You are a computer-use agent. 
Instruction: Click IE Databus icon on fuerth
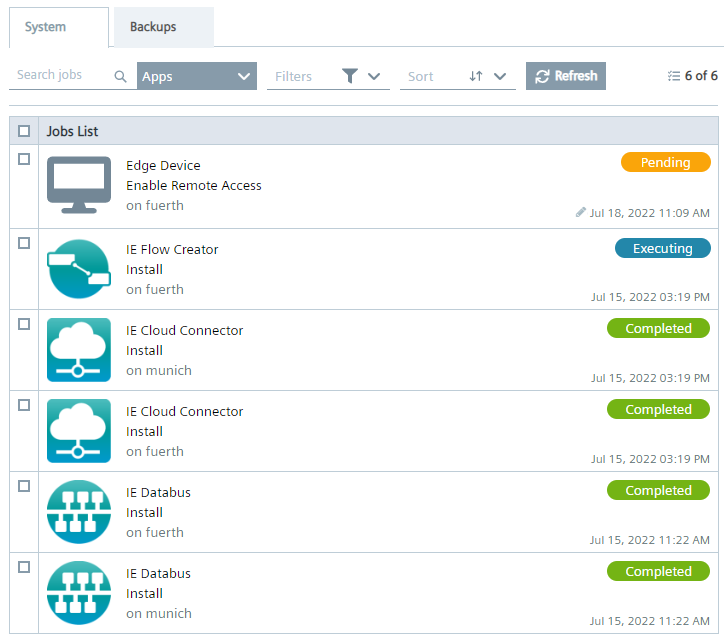79,512
